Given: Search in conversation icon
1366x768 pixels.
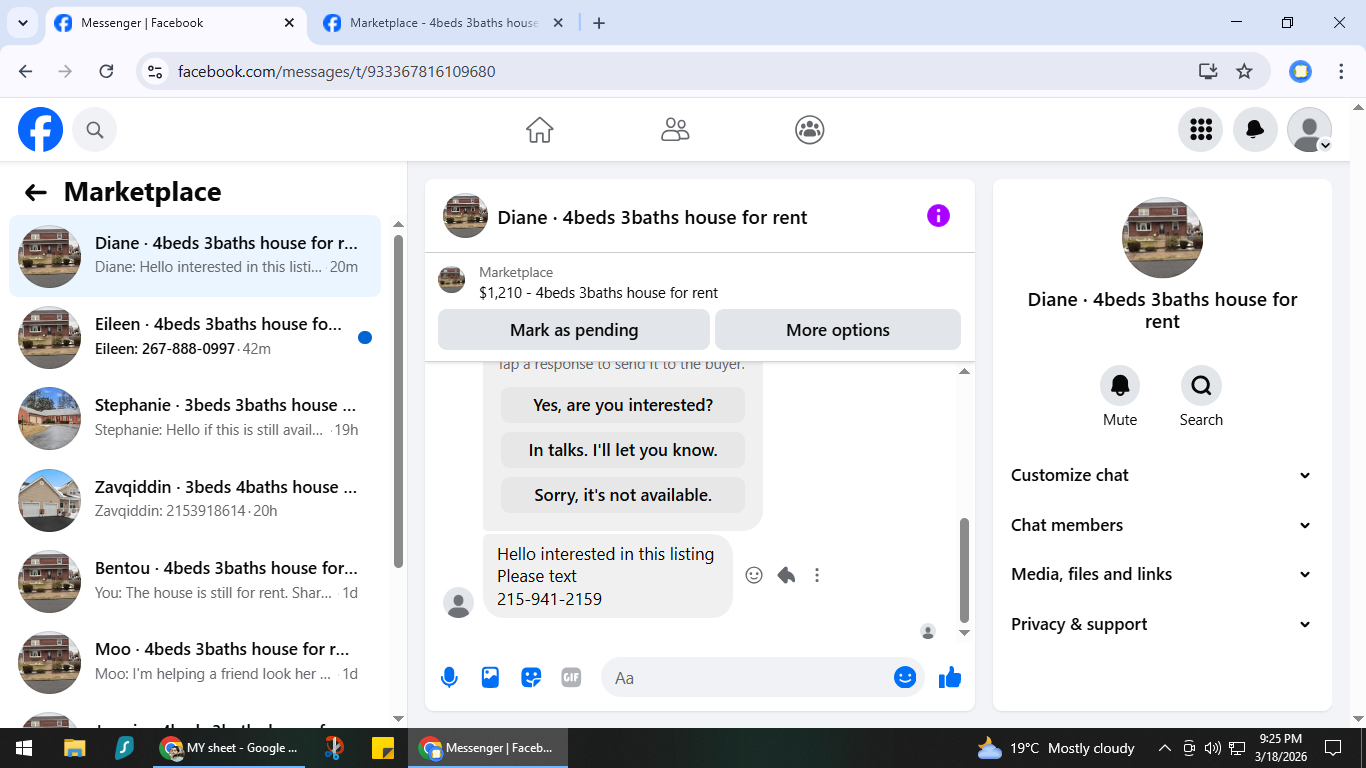Looking at the screenshot, I should click(1201, 386).
